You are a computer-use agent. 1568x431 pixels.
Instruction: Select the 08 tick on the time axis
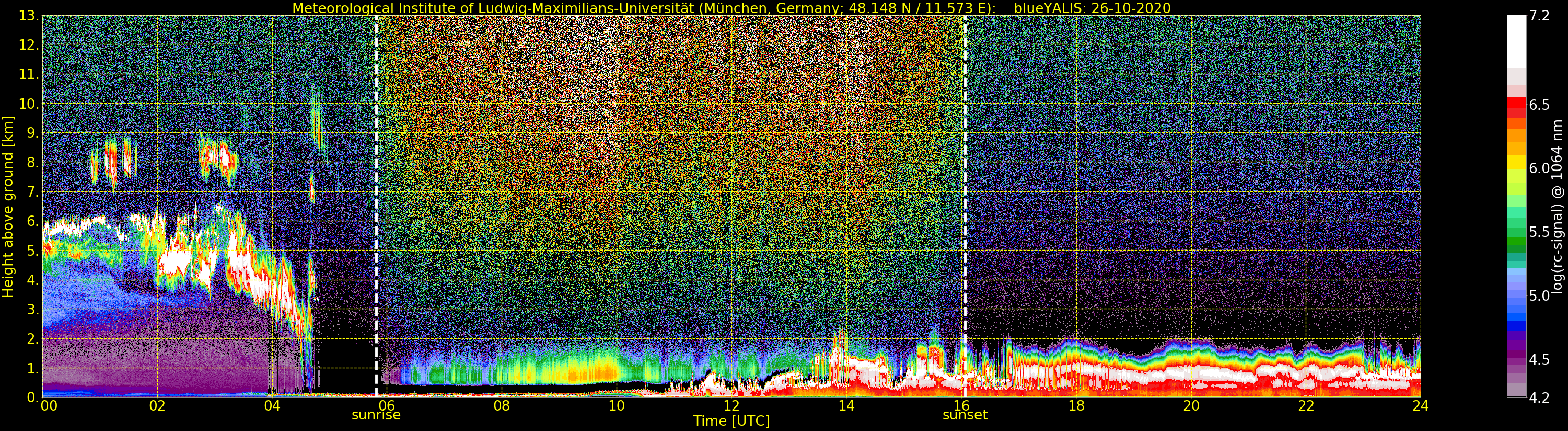coord(502,406)
